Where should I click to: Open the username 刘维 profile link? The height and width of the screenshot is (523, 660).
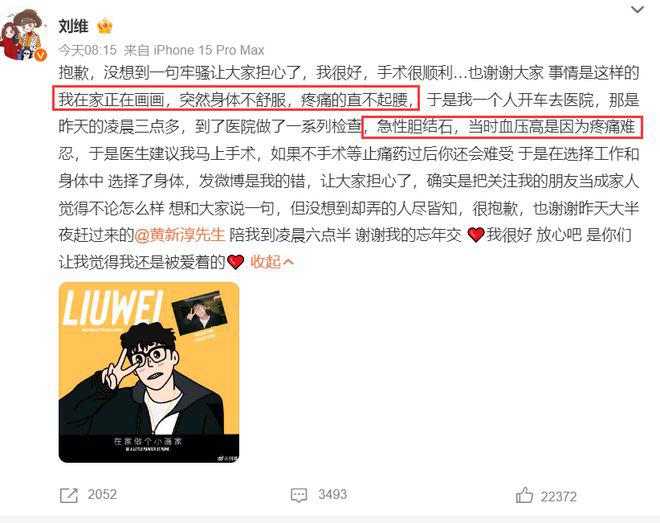coord(73,27)
